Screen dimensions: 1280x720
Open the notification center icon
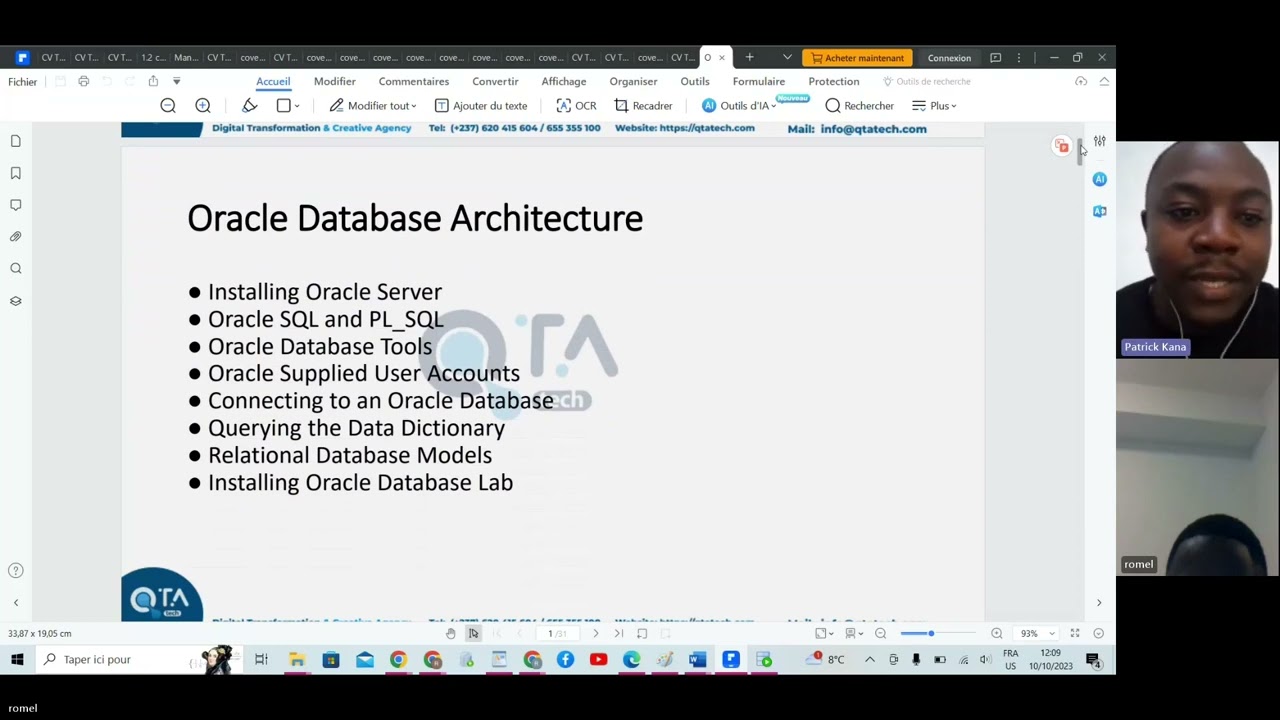[x=1093, y=659]
